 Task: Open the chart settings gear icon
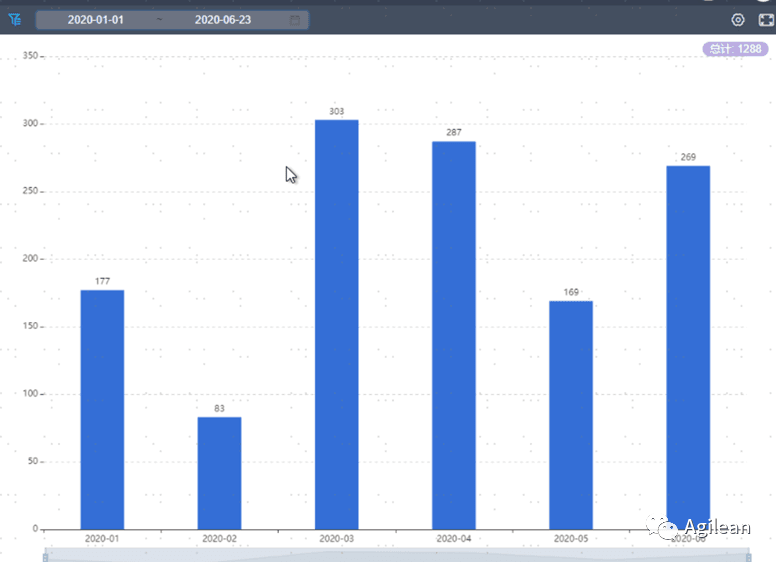pos(738,20)
